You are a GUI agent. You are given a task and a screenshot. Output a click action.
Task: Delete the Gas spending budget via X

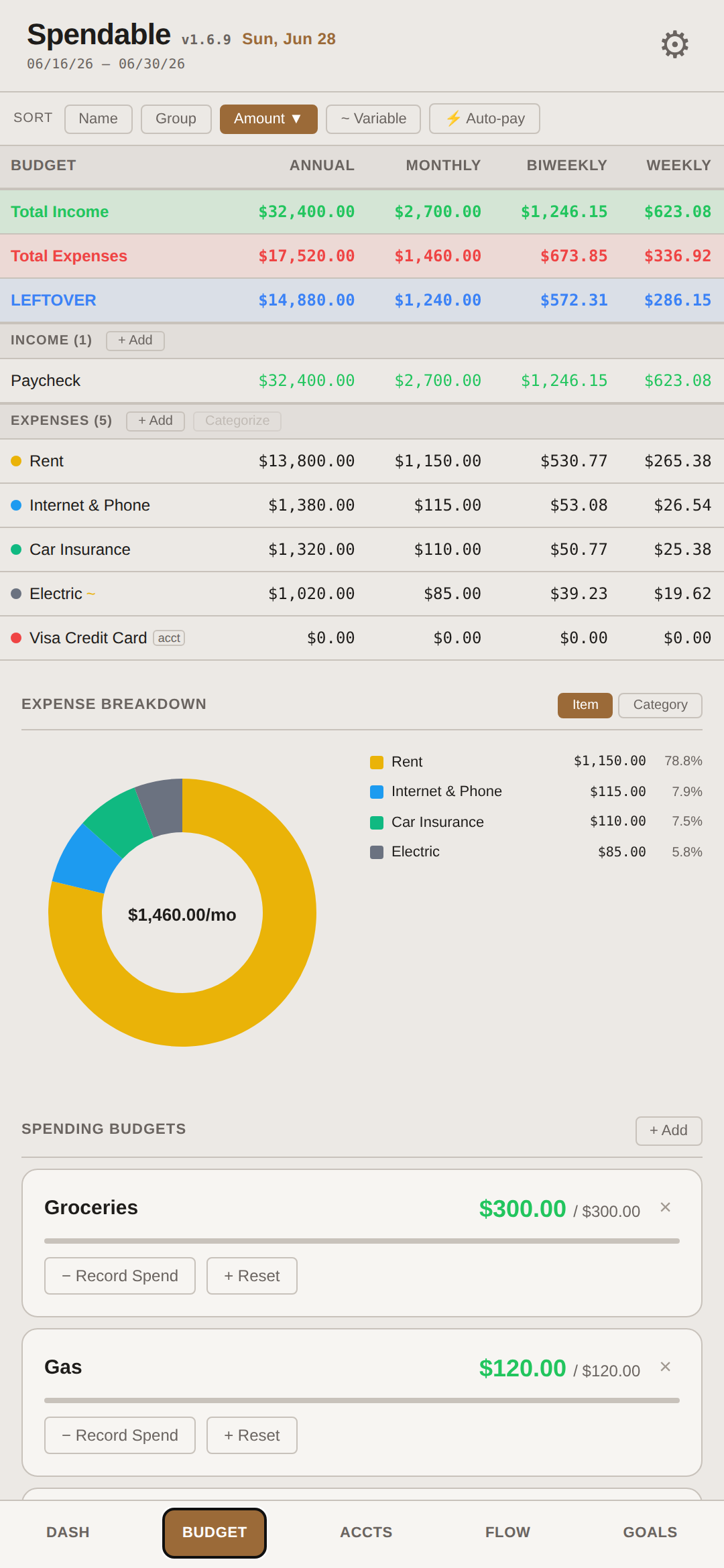(x=665, y=1367)
